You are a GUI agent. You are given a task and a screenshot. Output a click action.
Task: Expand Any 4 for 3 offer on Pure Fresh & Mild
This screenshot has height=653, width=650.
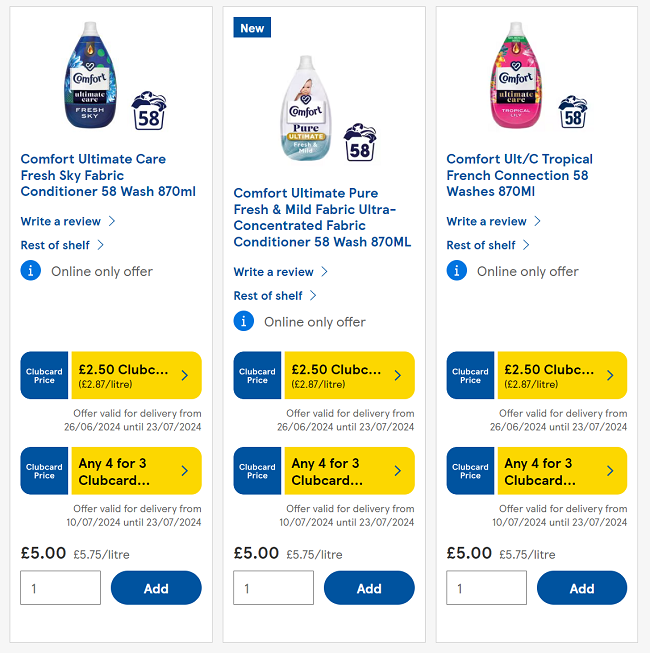pos(349,471)
